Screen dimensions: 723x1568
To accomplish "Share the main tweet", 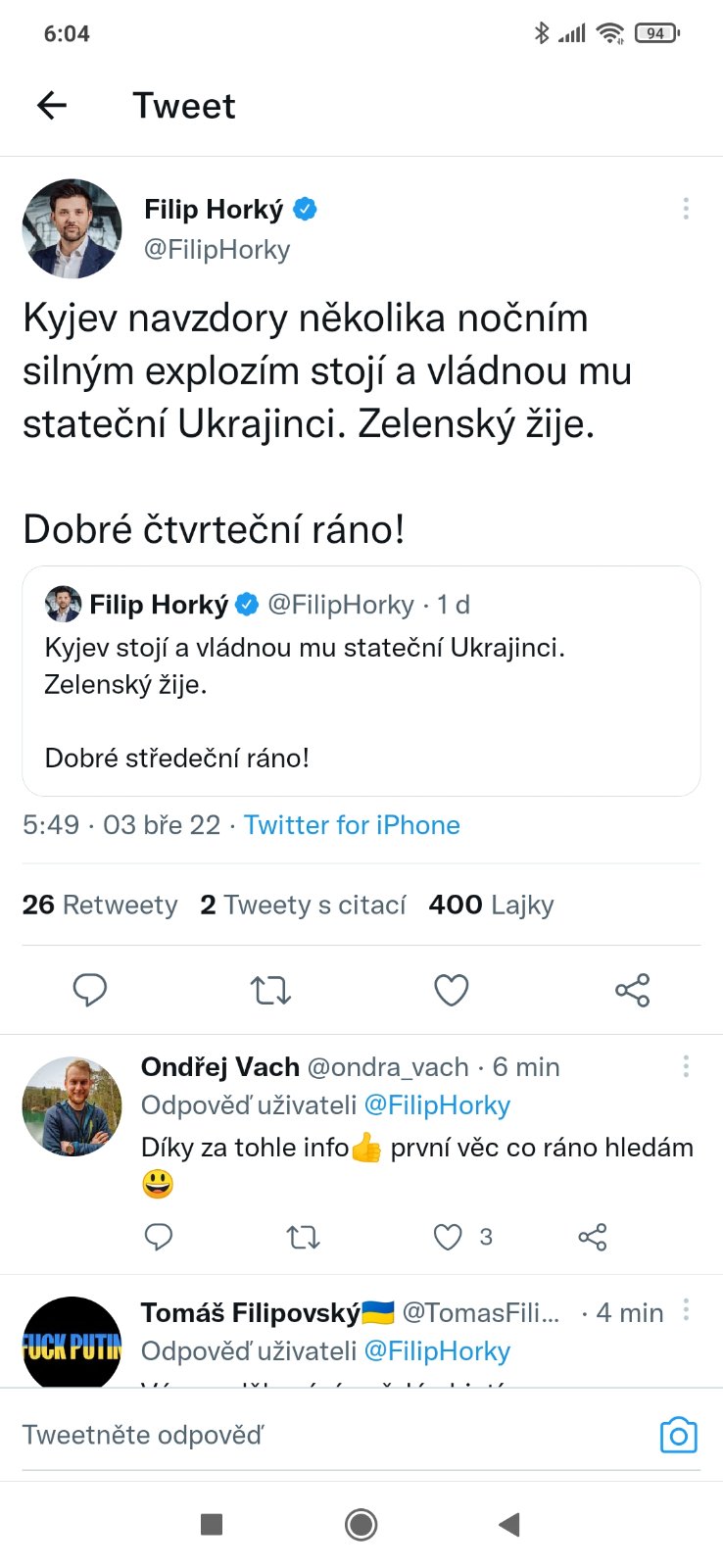I will [x=632, y=990].
